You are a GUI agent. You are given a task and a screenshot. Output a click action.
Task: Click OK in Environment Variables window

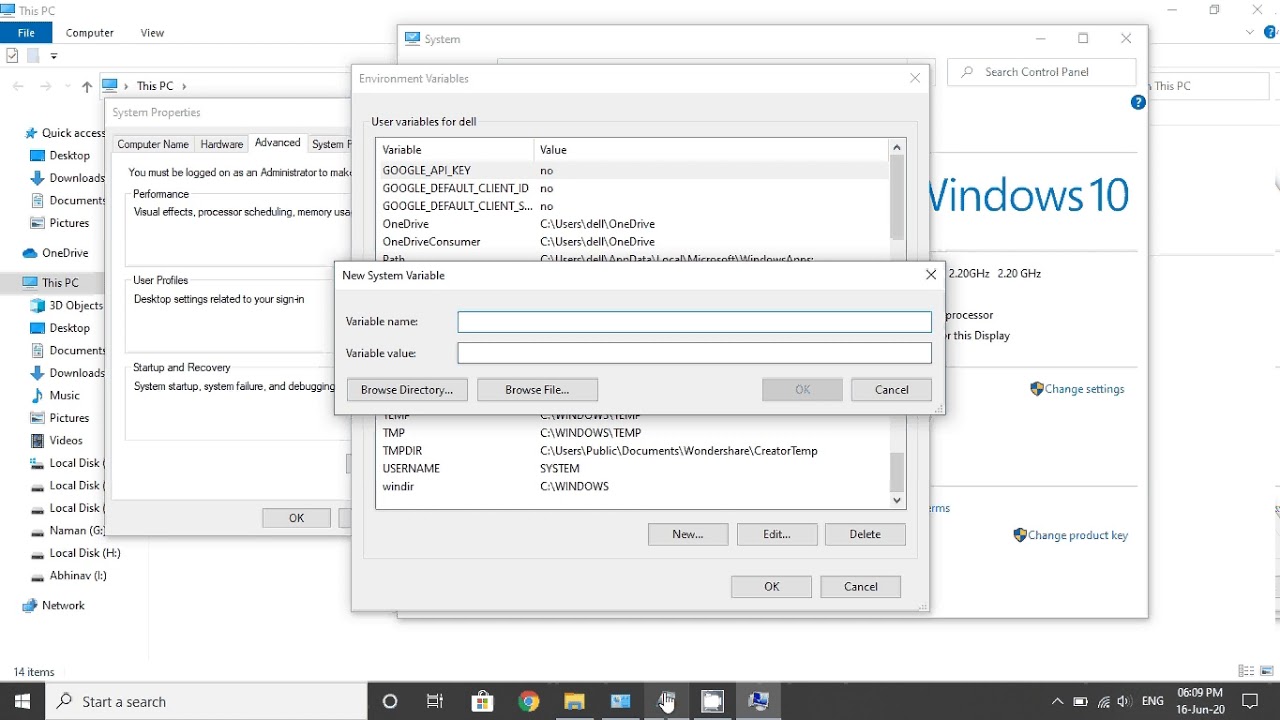(x=771, y=587)
